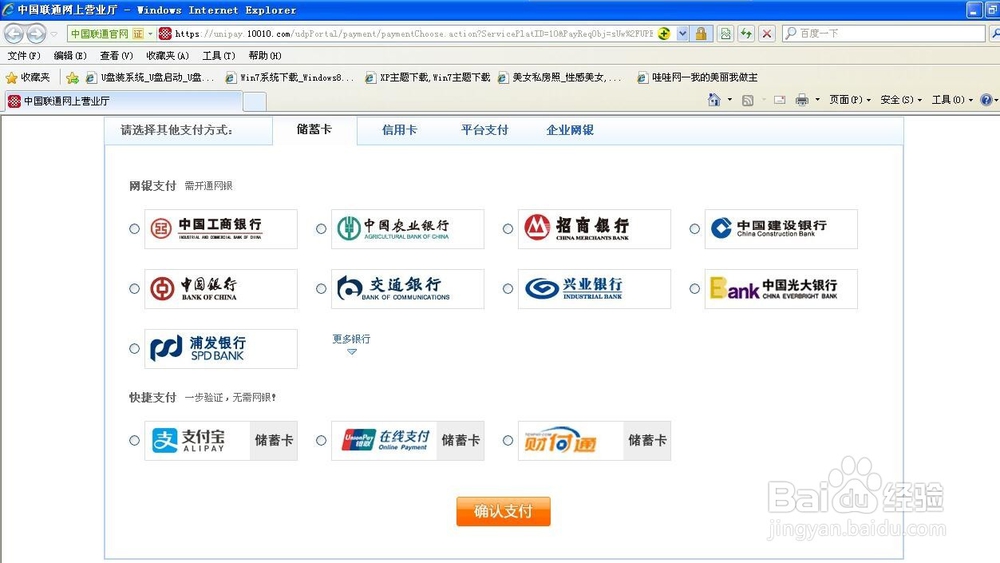Click the RSS feeds icon

click(747, 100)
